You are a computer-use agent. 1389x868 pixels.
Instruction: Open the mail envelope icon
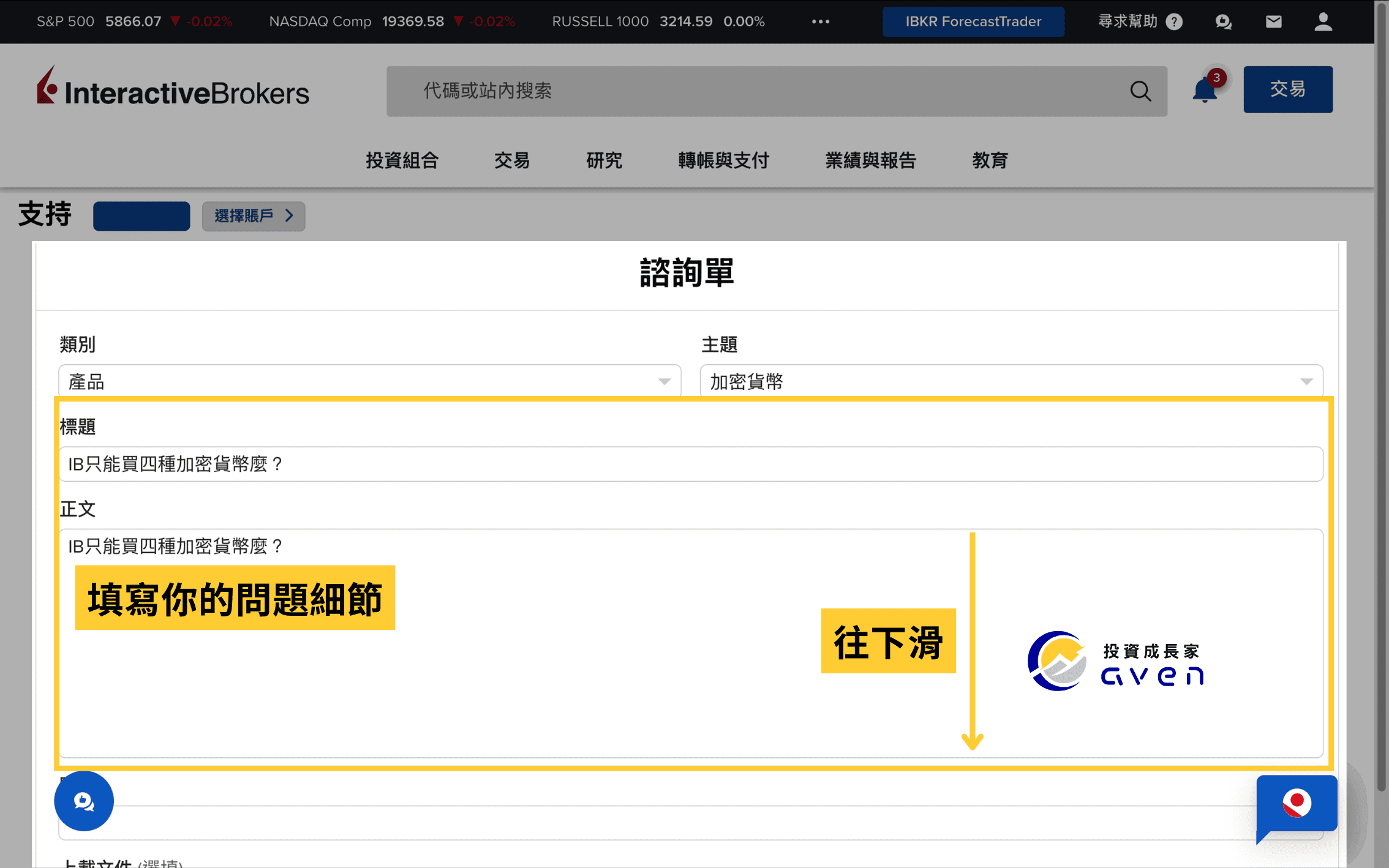pyautogui.click(x=1273, y=21)
